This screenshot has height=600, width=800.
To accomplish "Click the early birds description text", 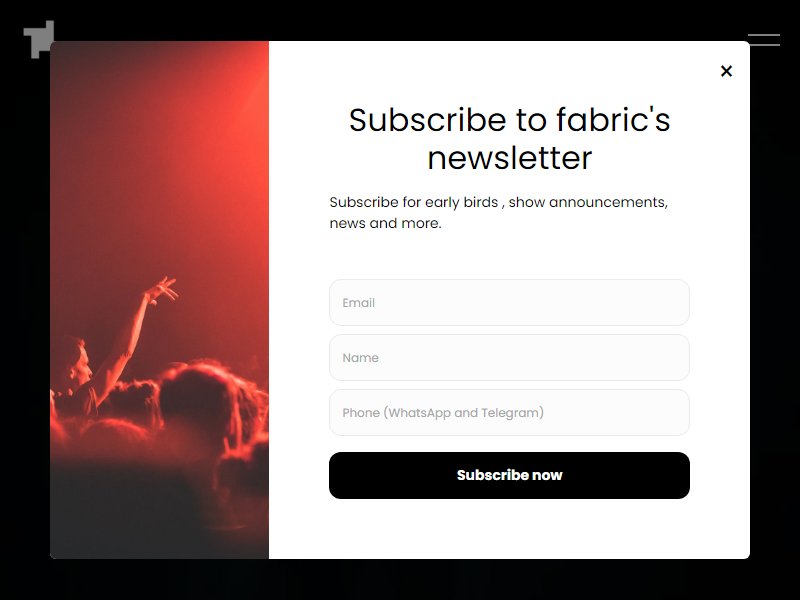I will pos(498,213).
